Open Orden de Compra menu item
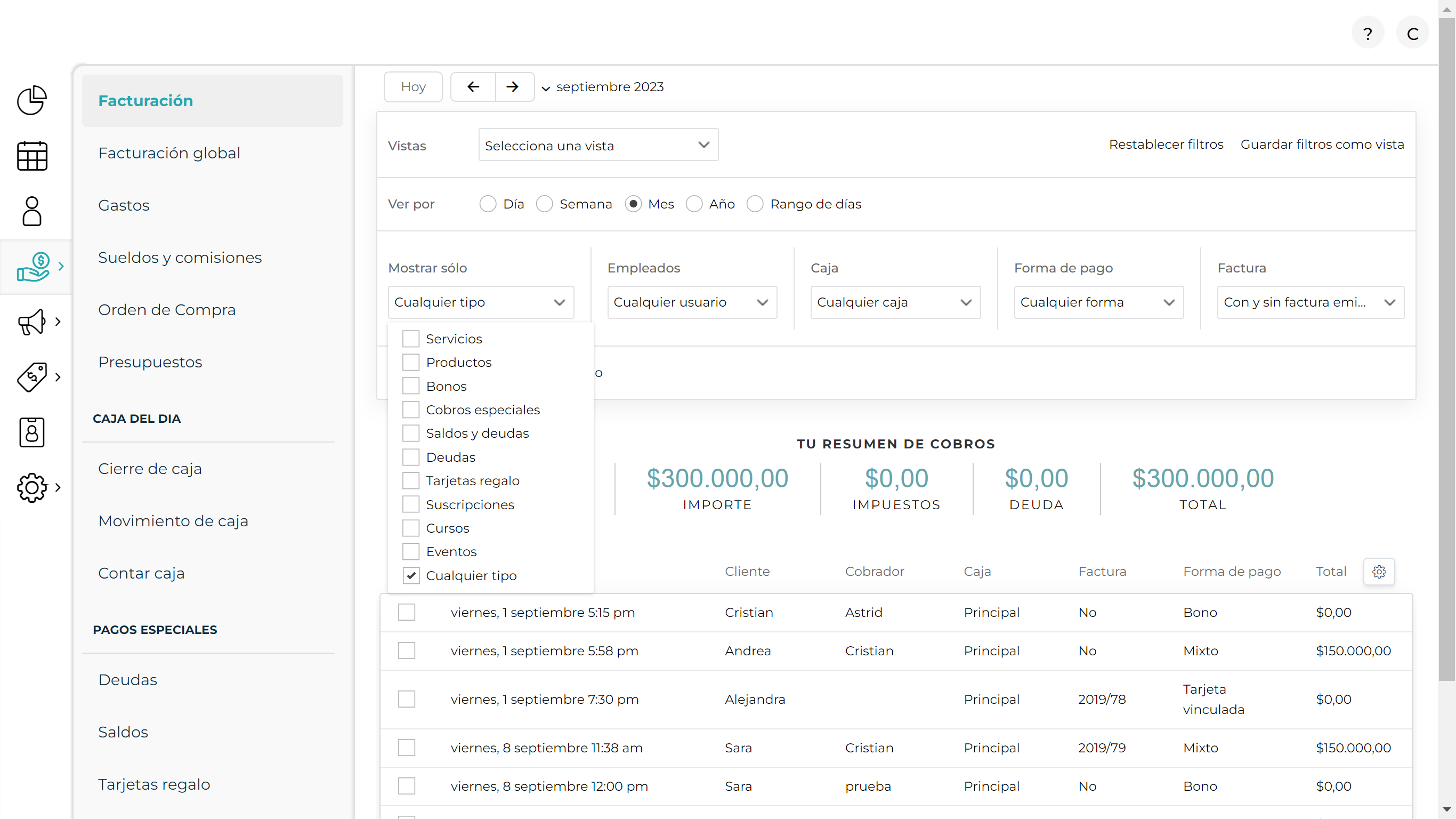Image resolution: width=1456 pixels, height=819 pixels. click(167, 310)
